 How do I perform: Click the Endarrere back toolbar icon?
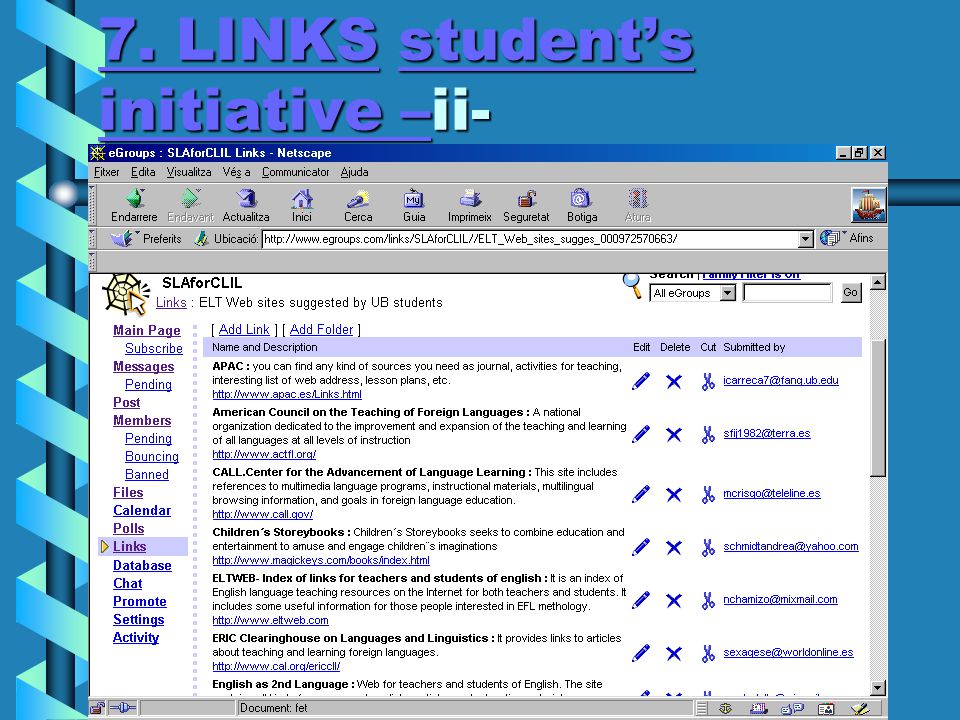(x=134, y=198)
